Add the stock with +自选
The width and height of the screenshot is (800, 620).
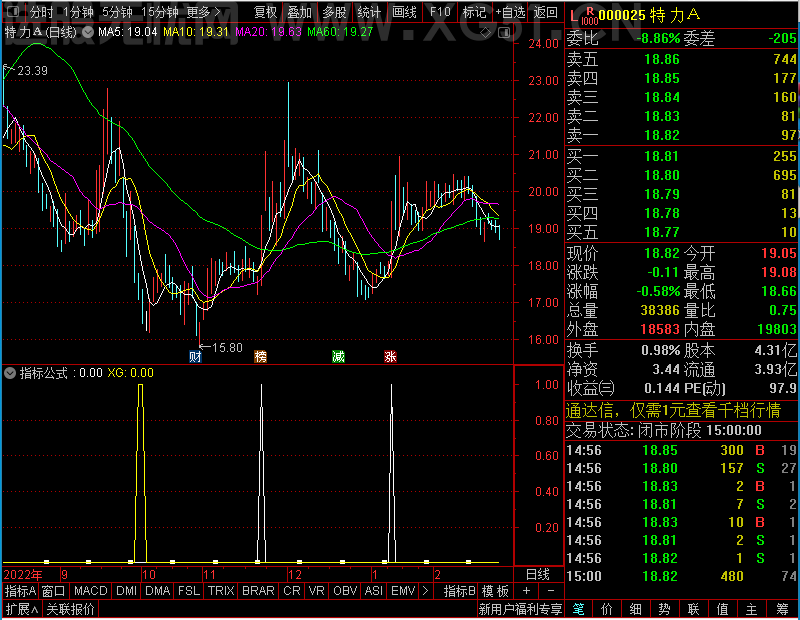click(510, 12)
